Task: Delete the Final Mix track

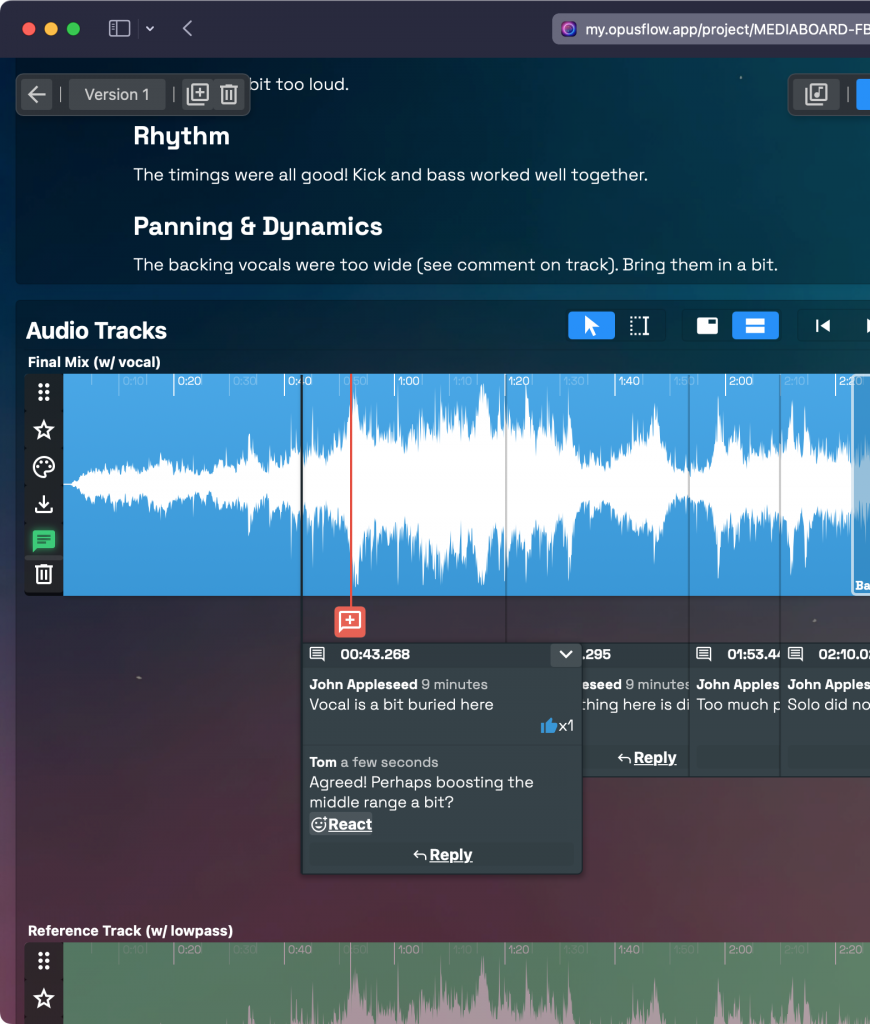Action: pyautogui.click(x=44, y=574)
